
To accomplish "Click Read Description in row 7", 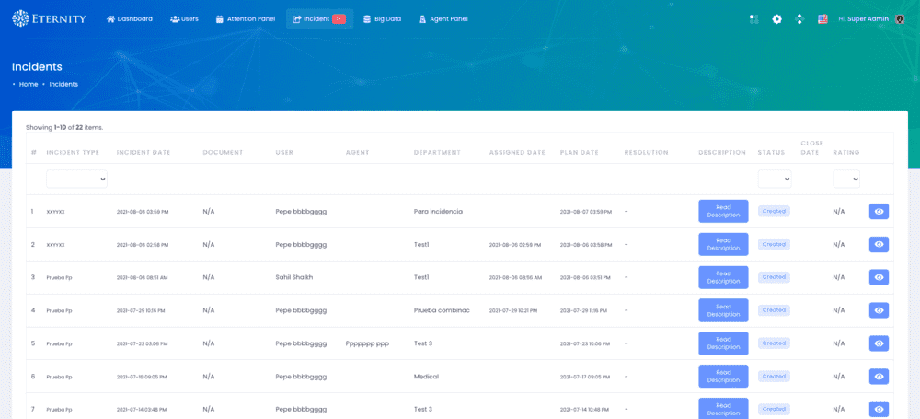I will [x=723, y=409].
